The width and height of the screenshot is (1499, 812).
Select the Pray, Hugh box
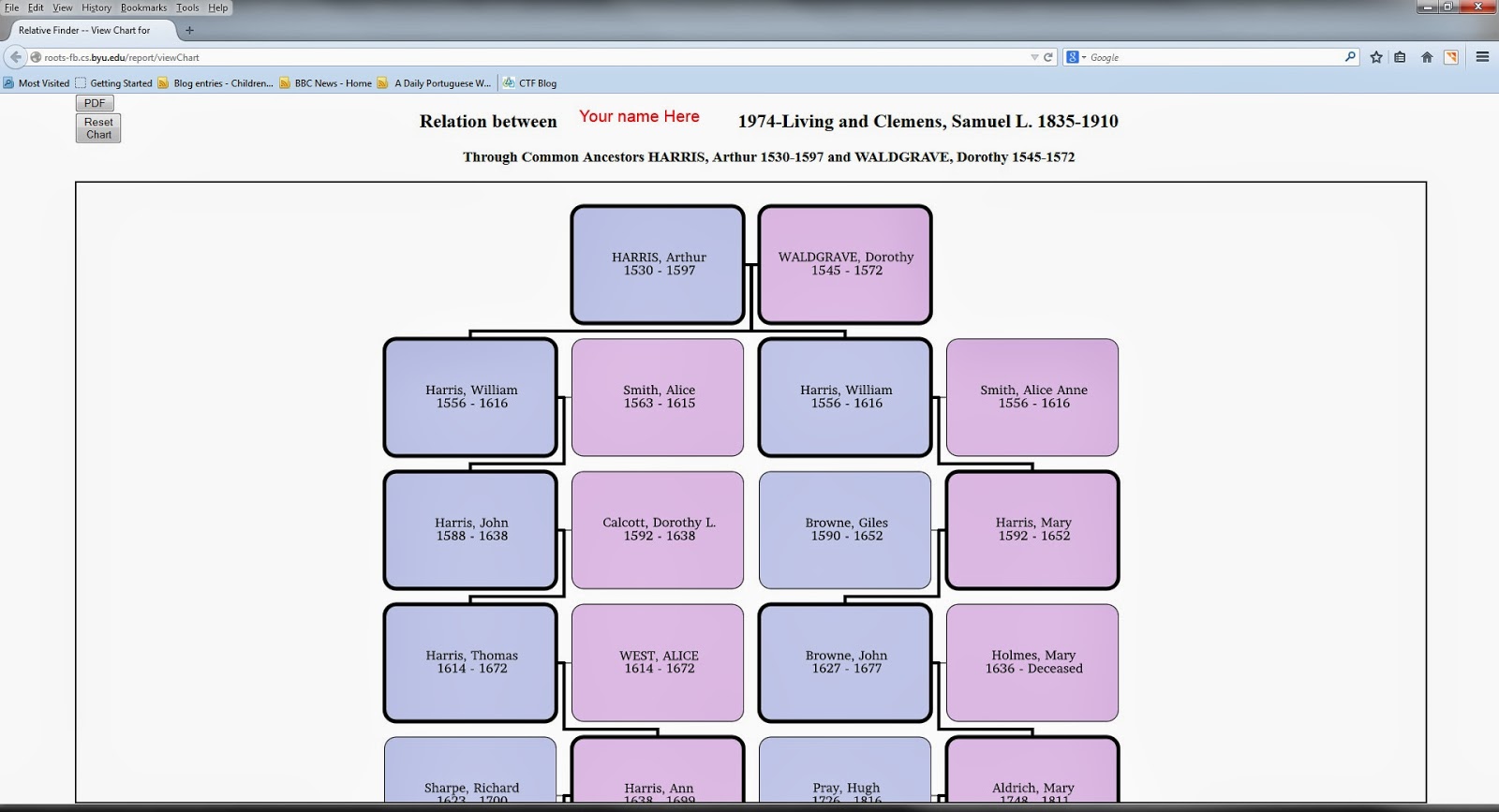coord(845,770)
